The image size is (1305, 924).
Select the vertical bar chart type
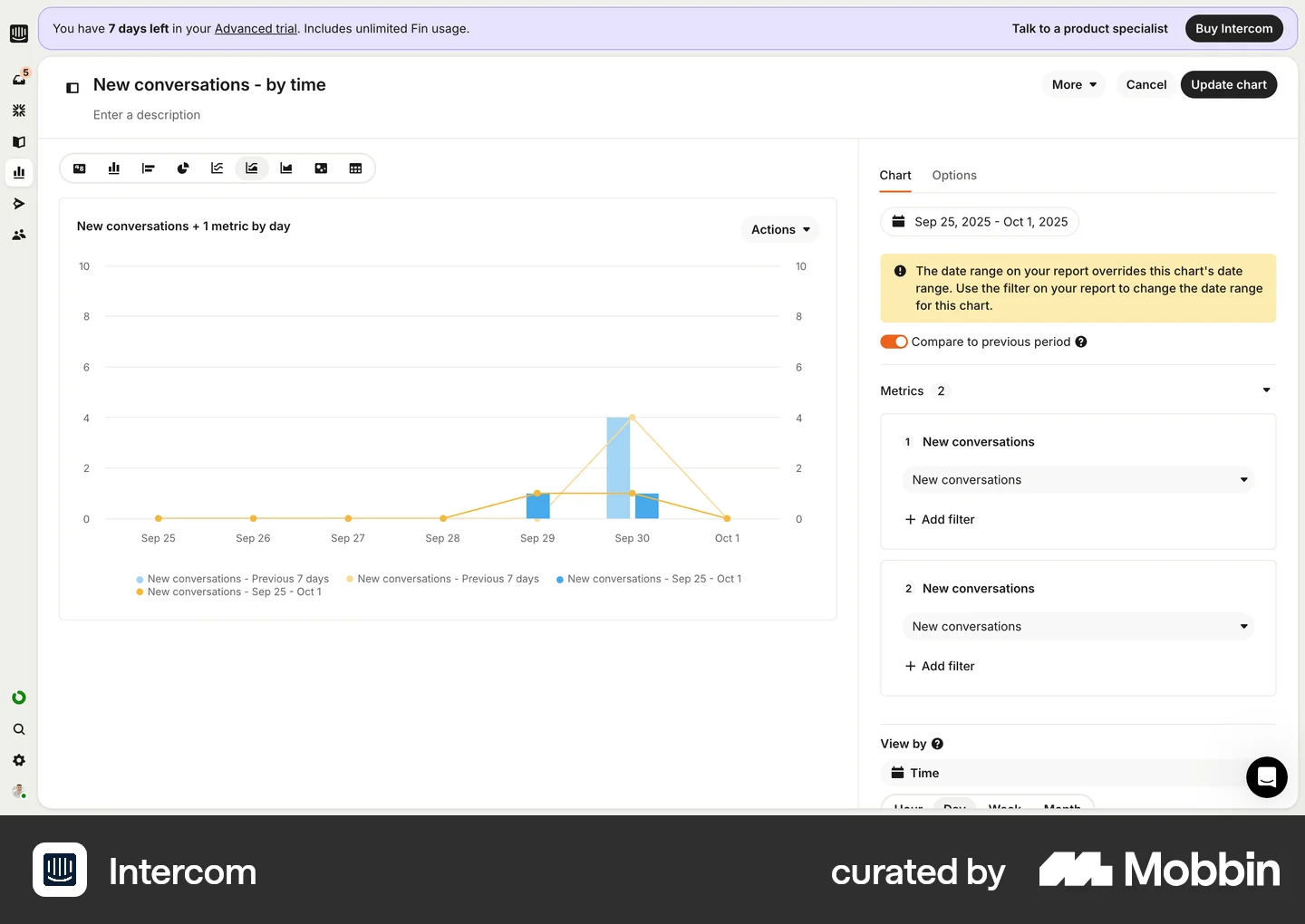click(x=114, y=168)
